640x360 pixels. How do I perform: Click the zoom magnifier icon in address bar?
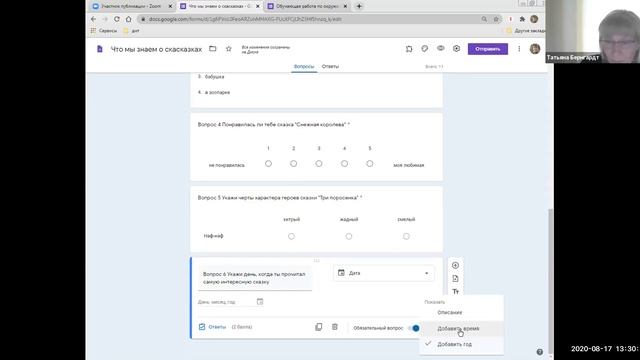click(484, 19)
